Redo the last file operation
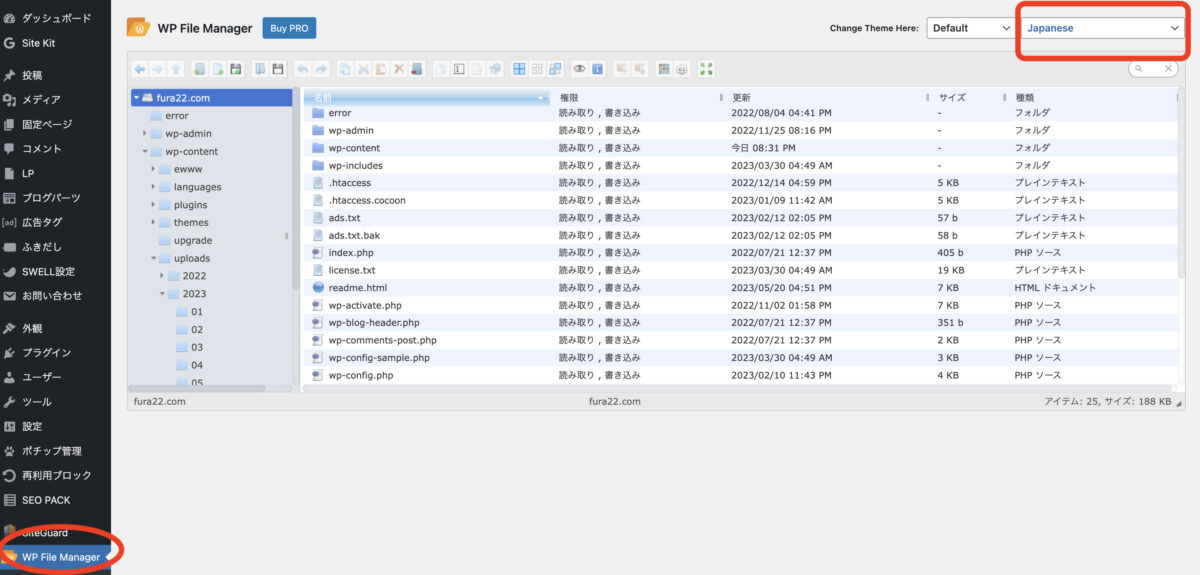Viewport: 1200px width, 575px height. tap(321, 69)
